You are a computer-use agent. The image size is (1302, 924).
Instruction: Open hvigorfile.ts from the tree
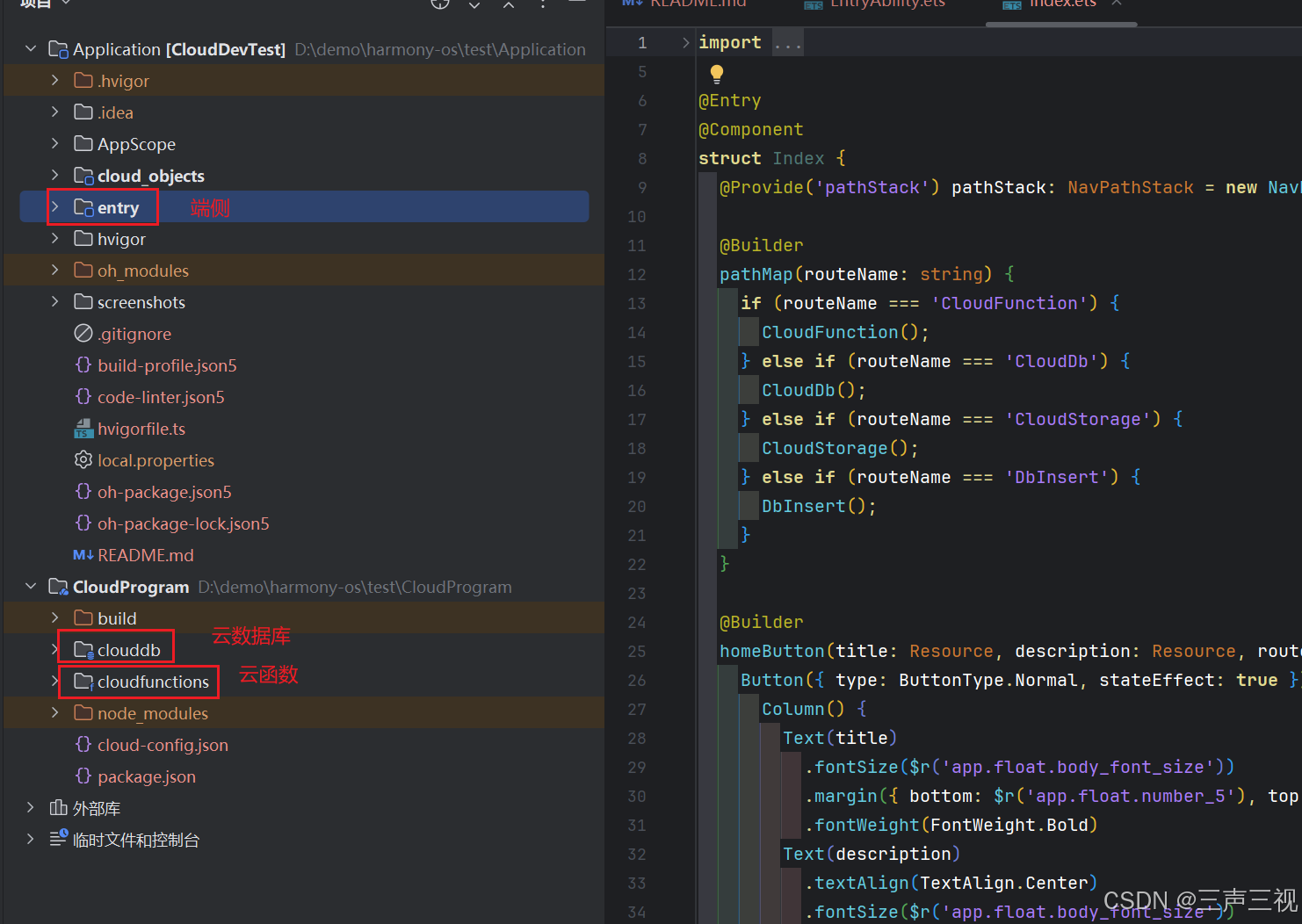141,429
